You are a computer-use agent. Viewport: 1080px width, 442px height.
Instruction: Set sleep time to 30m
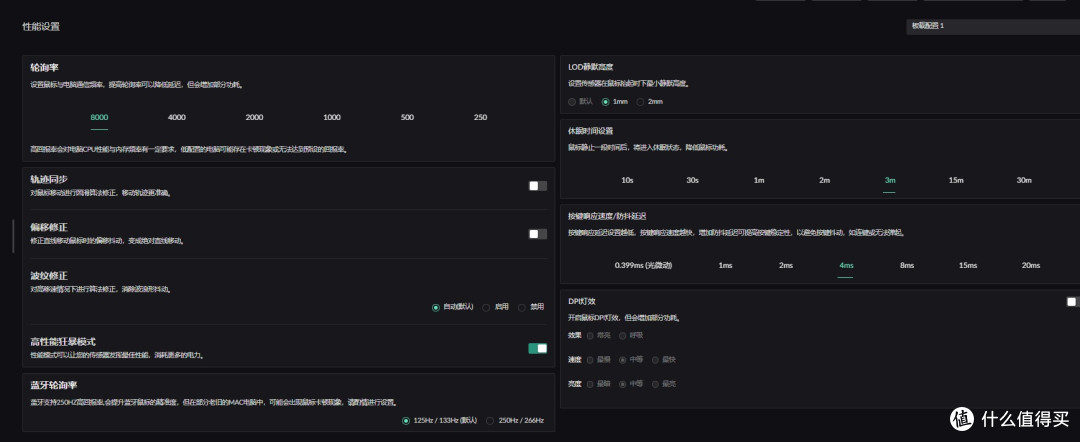(x=1024, y=180)
